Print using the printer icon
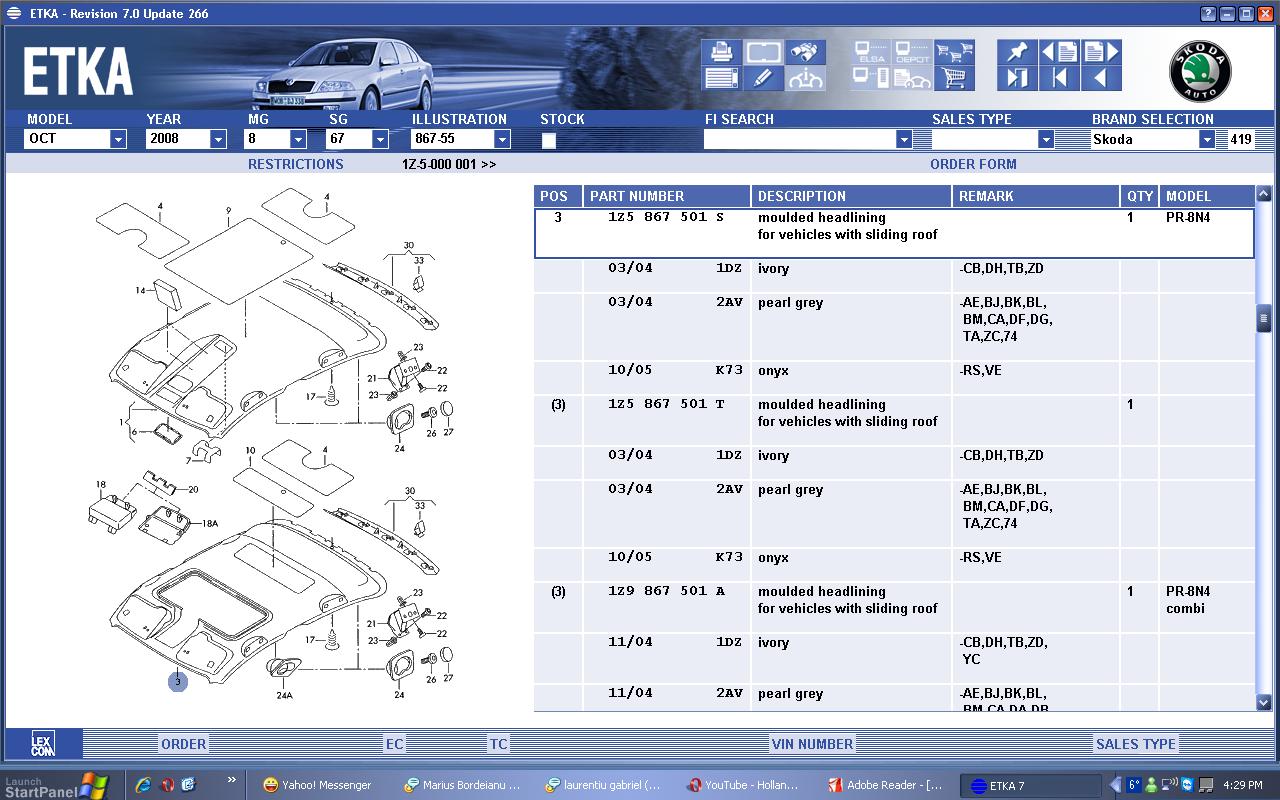This screenshot has width=1280, height=800. pyautogui.click(x=720, y=51)
